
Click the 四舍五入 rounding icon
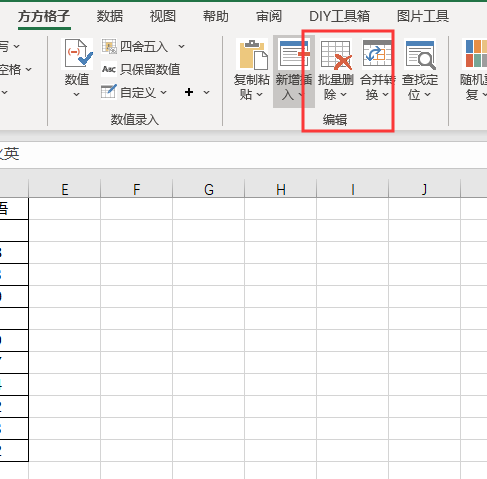pyautogui.click(x=109, y=46)
